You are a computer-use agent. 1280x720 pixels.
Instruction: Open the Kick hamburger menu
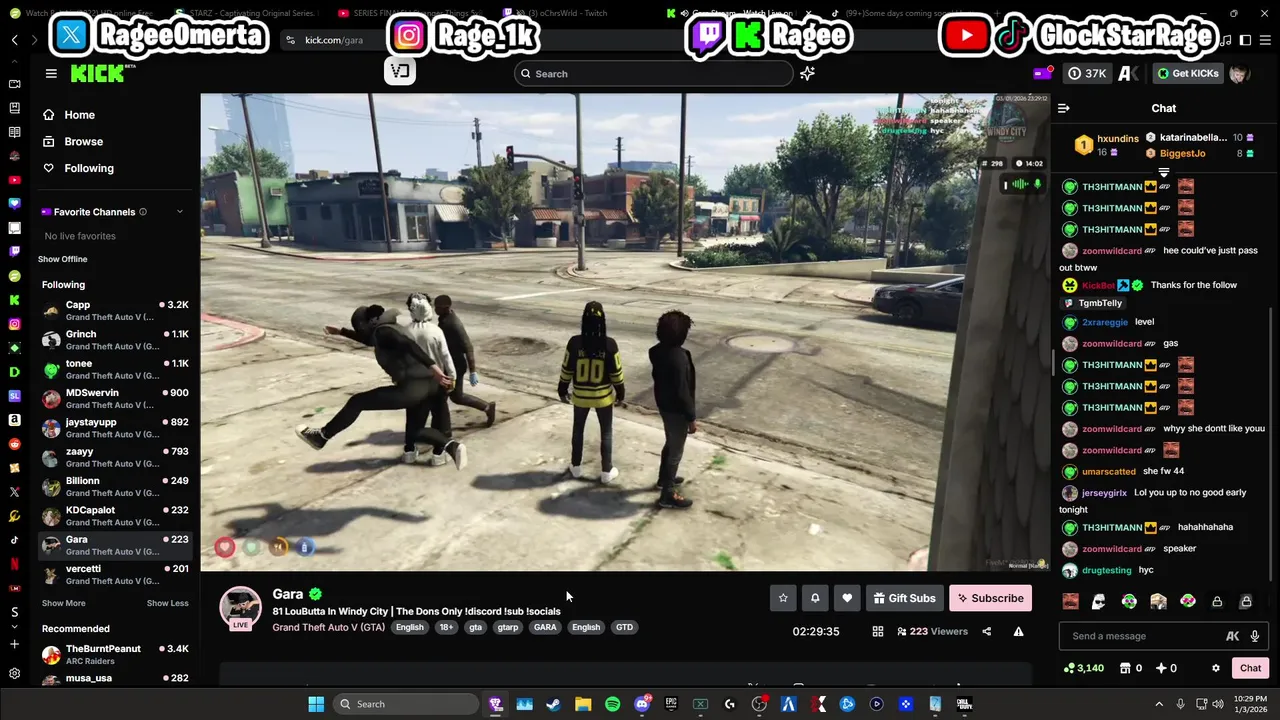pos(51,73)
